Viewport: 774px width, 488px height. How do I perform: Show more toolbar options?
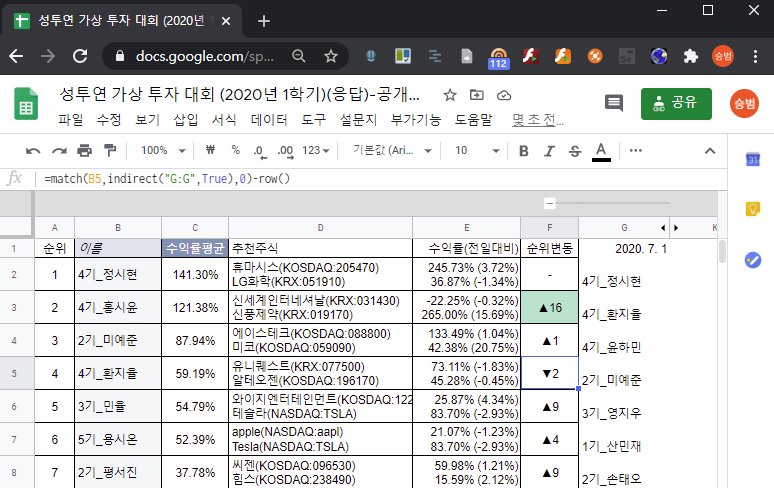pos(636,150)
